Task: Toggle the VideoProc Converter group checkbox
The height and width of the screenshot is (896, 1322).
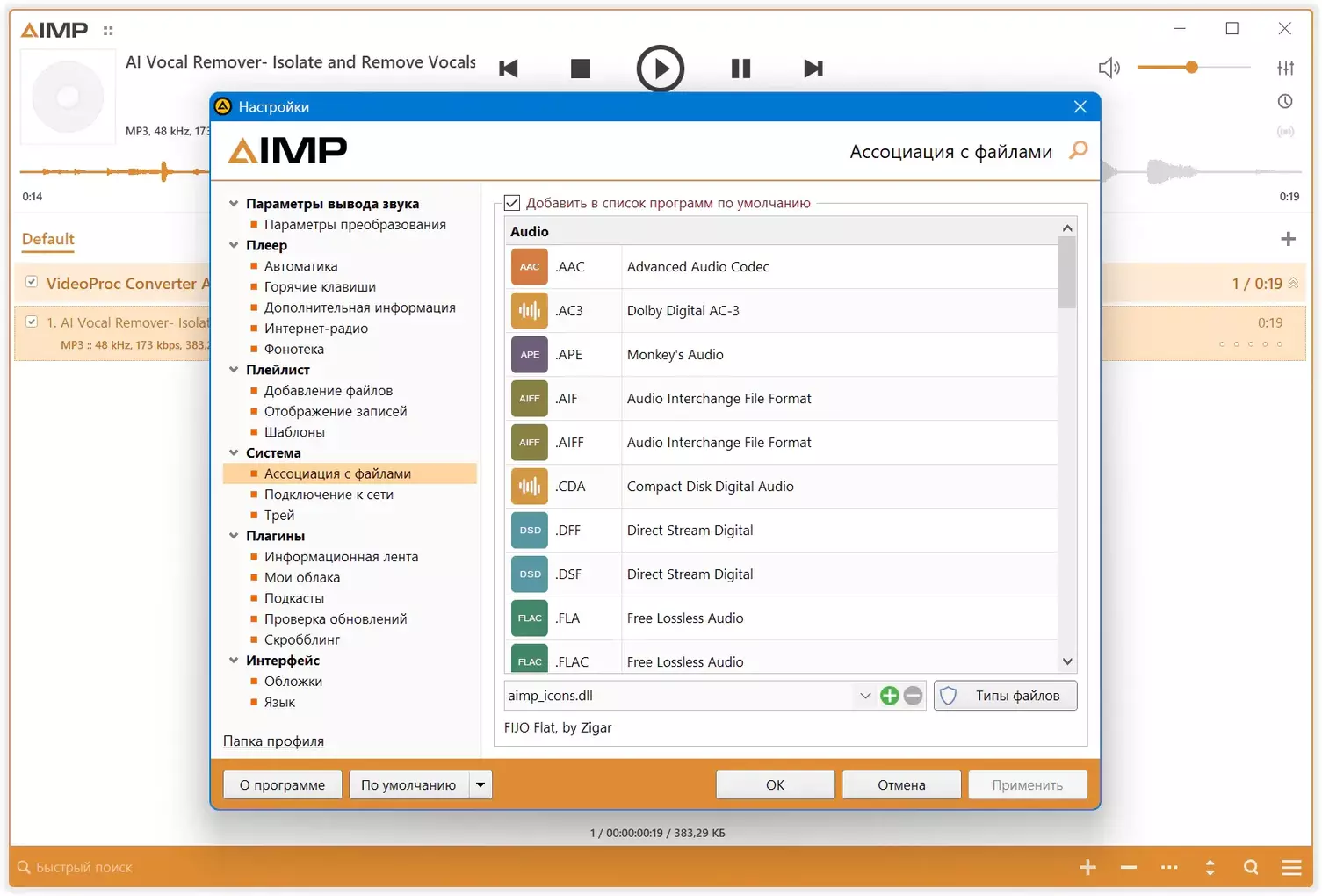Action: point(32,282)
